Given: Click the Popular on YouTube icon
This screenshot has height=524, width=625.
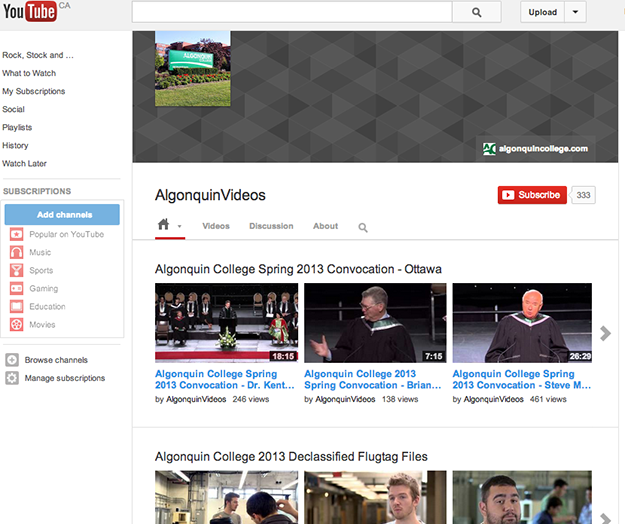Looking at the screenshot, I should (x=16, y=234).
